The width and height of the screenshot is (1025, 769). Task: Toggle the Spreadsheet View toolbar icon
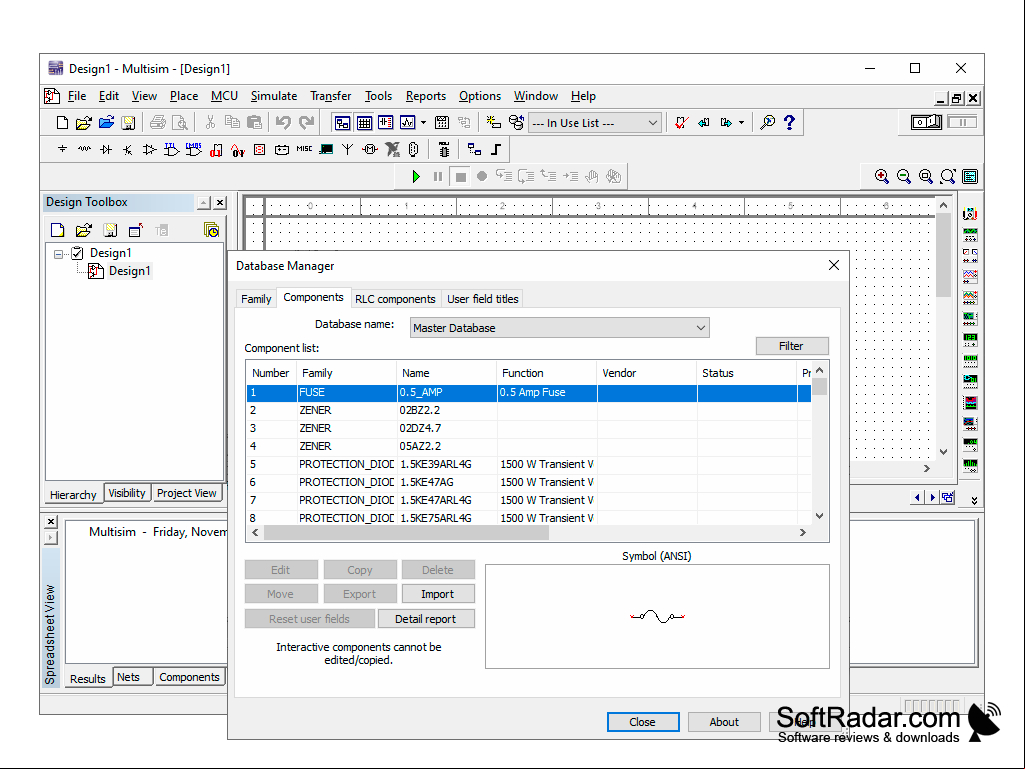[x=364, y=122]
